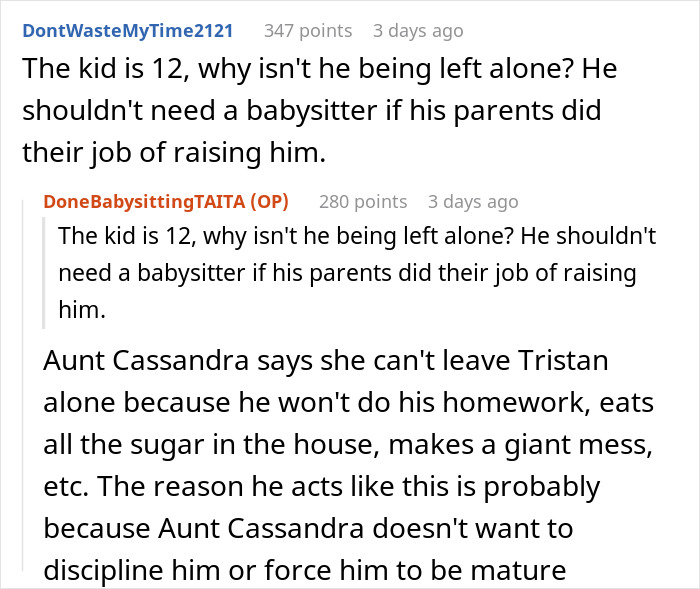The height and width of the screenshot is (589, 700).
Task: Click top comment's line 'shouldn't need a babysitter'
Action: pos(312,111)
